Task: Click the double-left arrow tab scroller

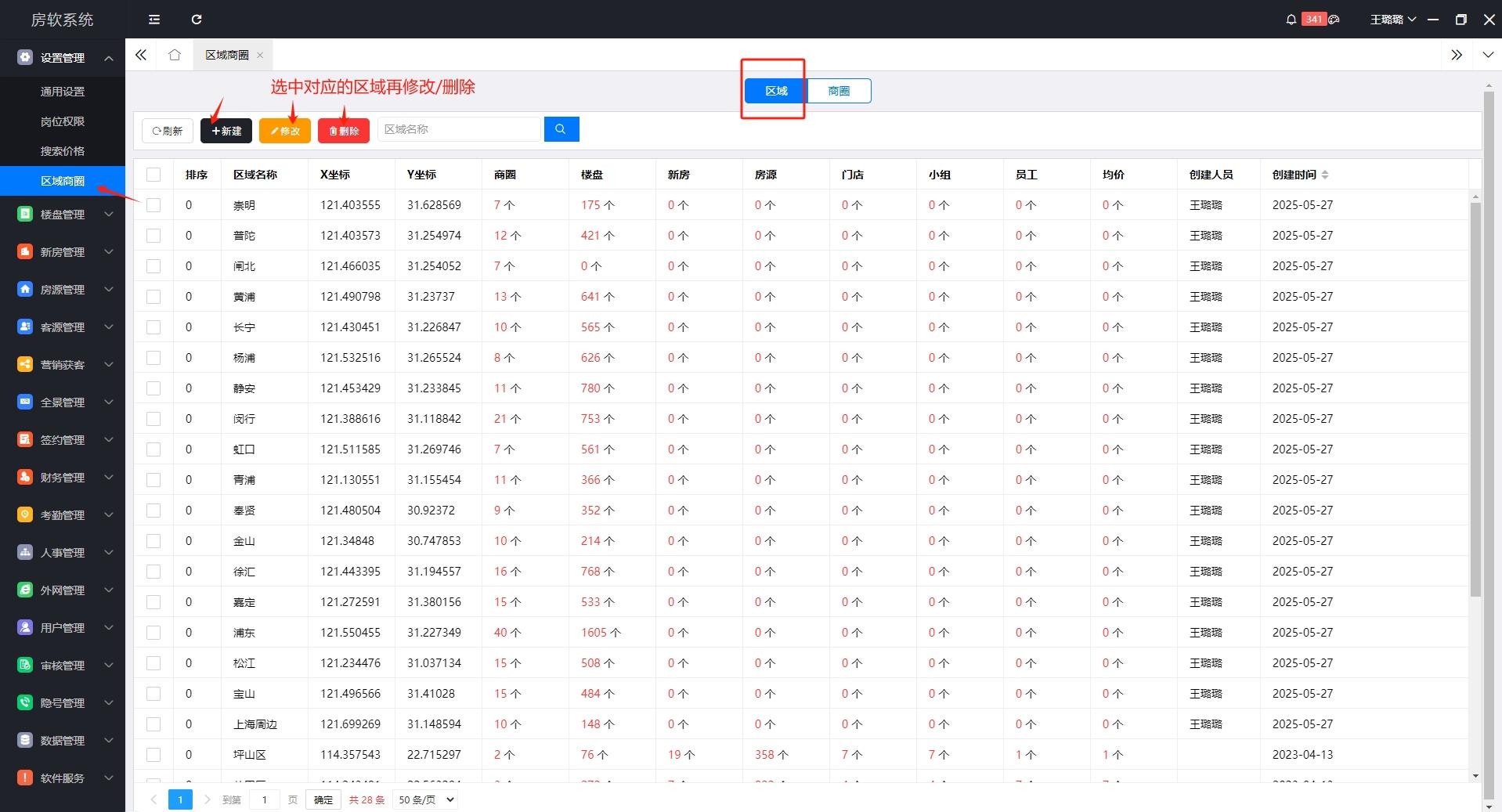Action: [141, 55]
